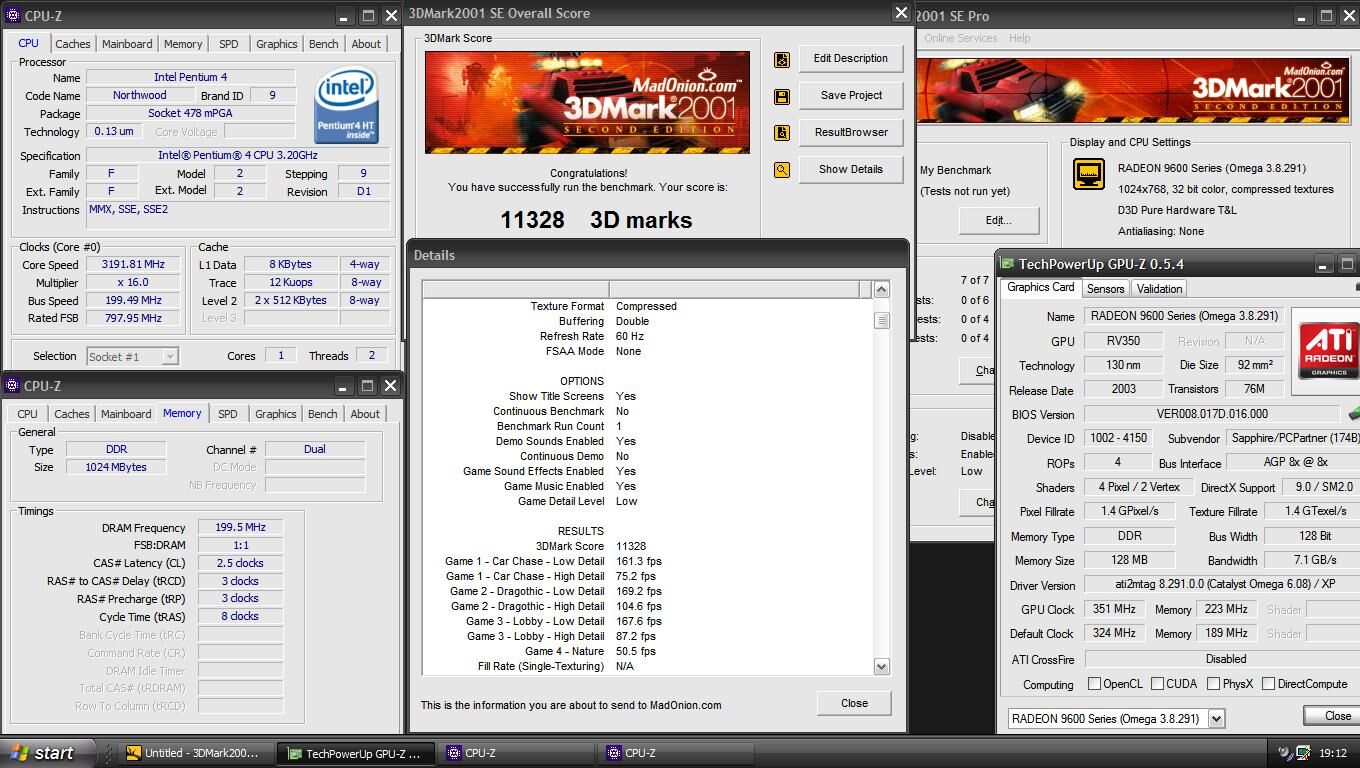
Task: Click the ResultBrowser icon
Action: pos(782,133)
